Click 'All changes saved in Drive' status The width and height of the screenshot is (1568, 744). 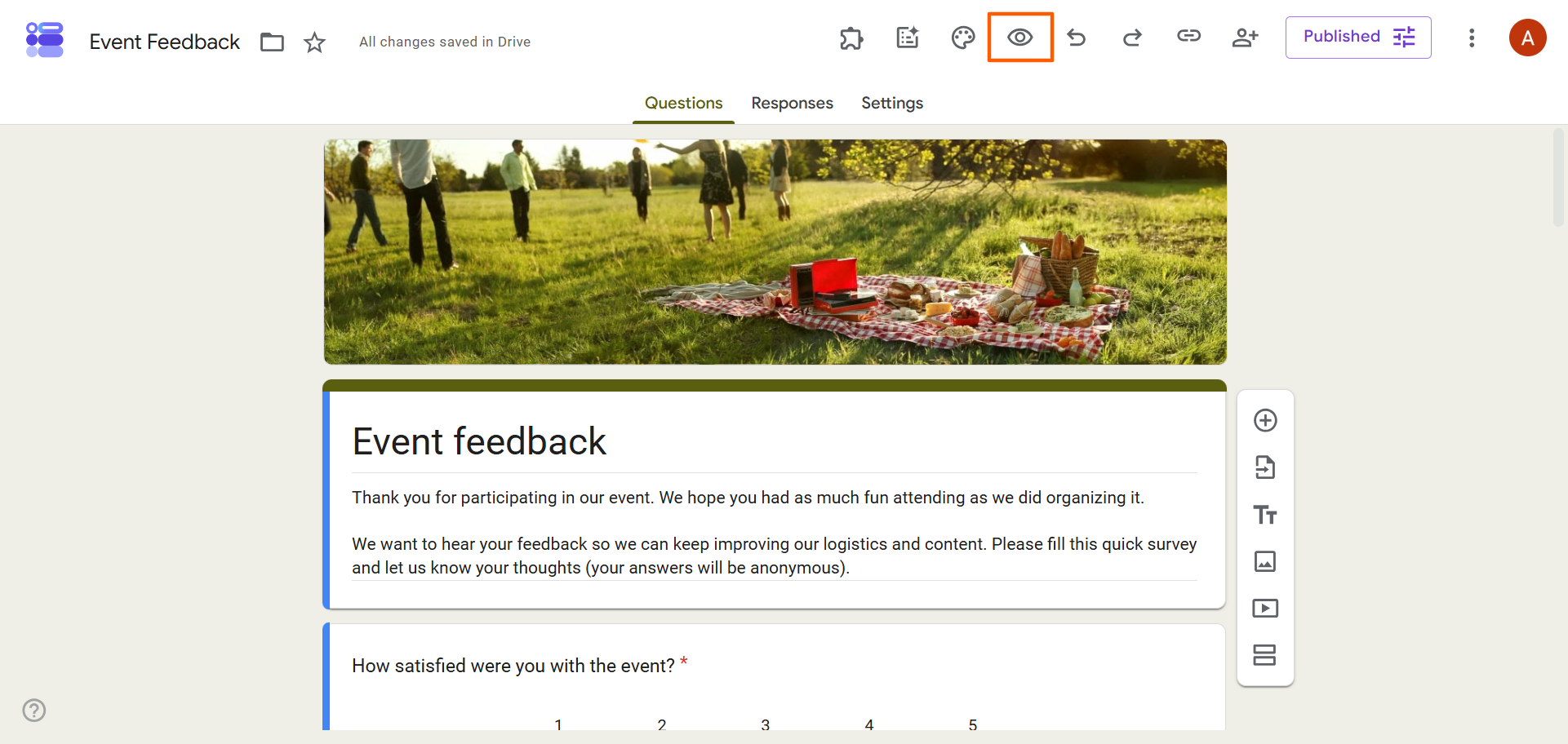(x=445, y=42)
